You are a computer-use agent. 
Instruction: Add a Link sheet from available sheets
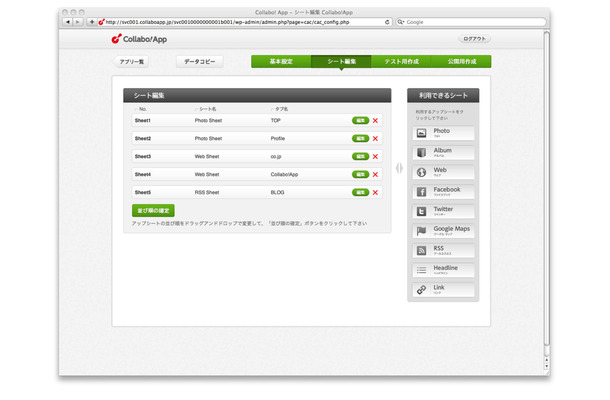coord(443,290)
